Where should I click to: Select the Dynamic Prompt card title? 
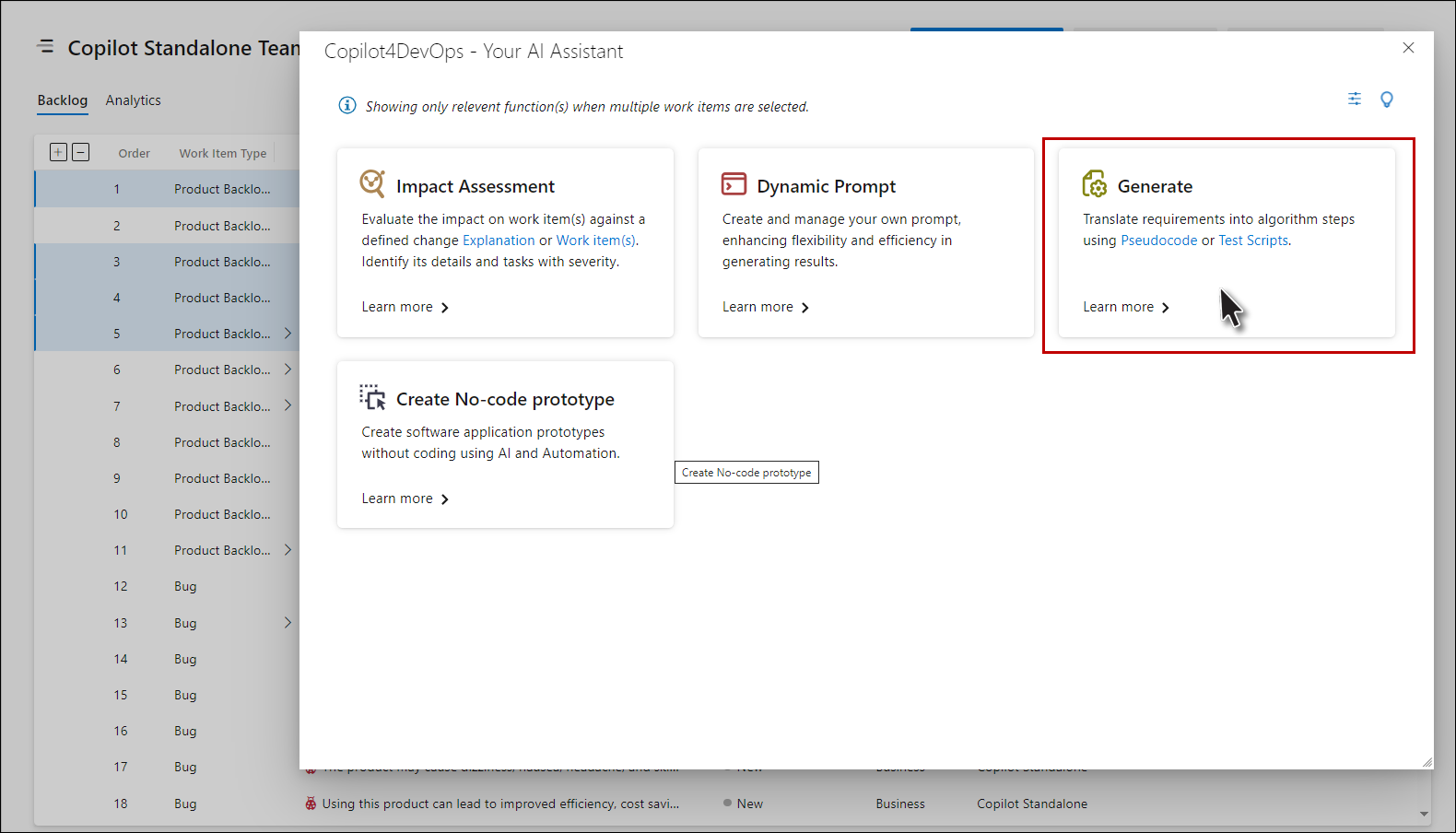pyautogui.click(x=827, y=186)
